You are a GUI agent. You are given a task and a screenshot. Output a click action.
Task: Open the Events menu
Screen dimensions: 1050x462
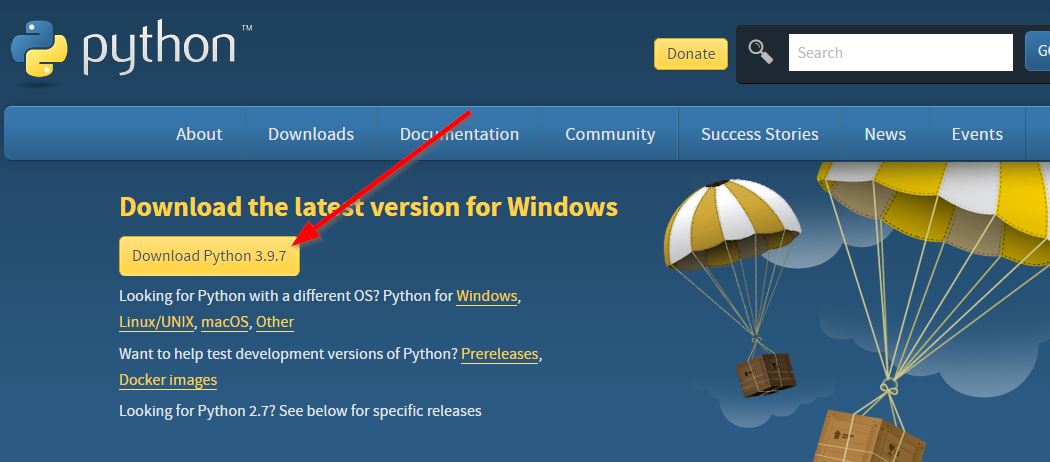pos(977,134)
